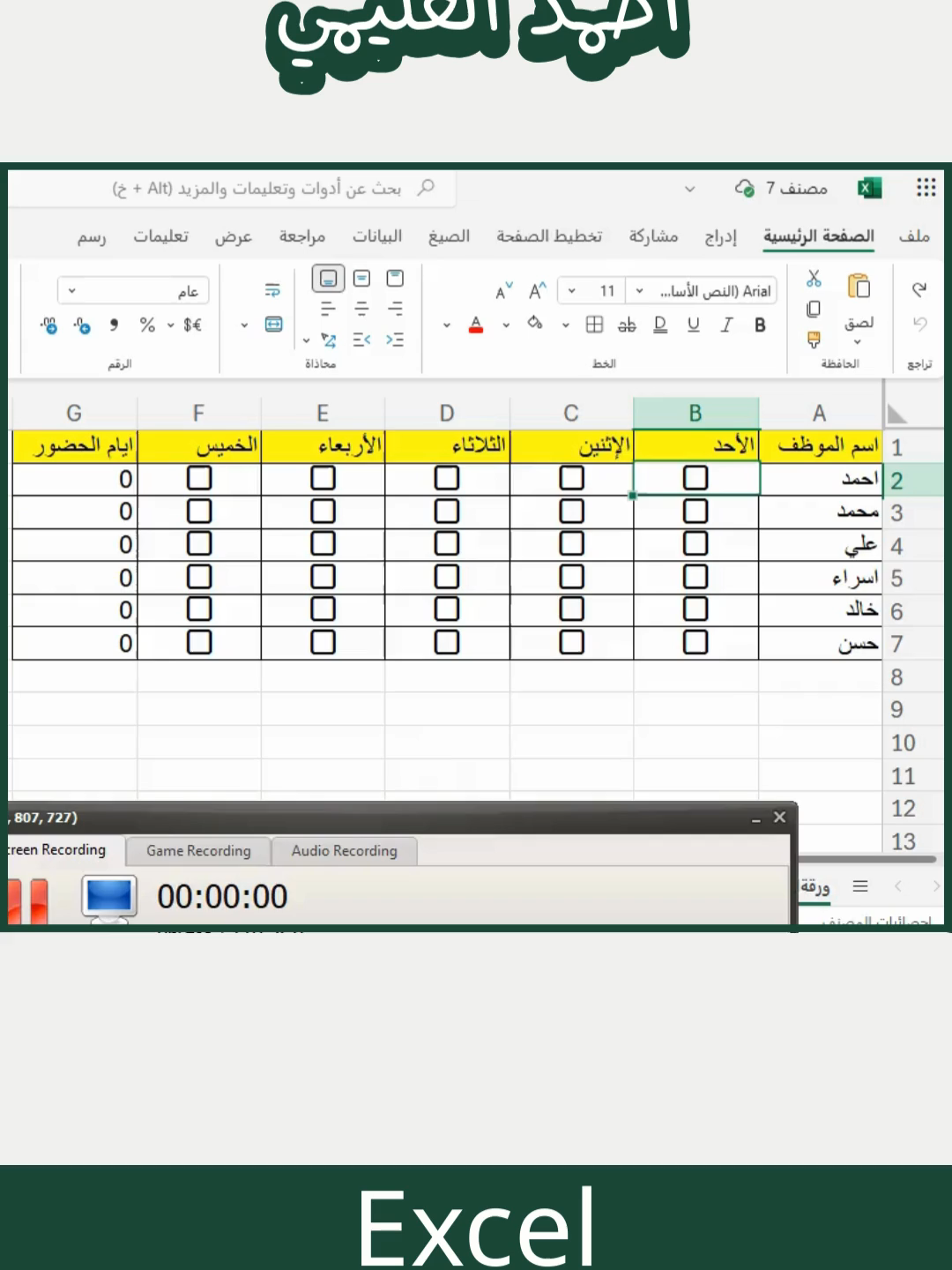Click the Decrease Decimal icon
Image resolution: width=952 pixels, height=1270 pixels.
(49, 325)
